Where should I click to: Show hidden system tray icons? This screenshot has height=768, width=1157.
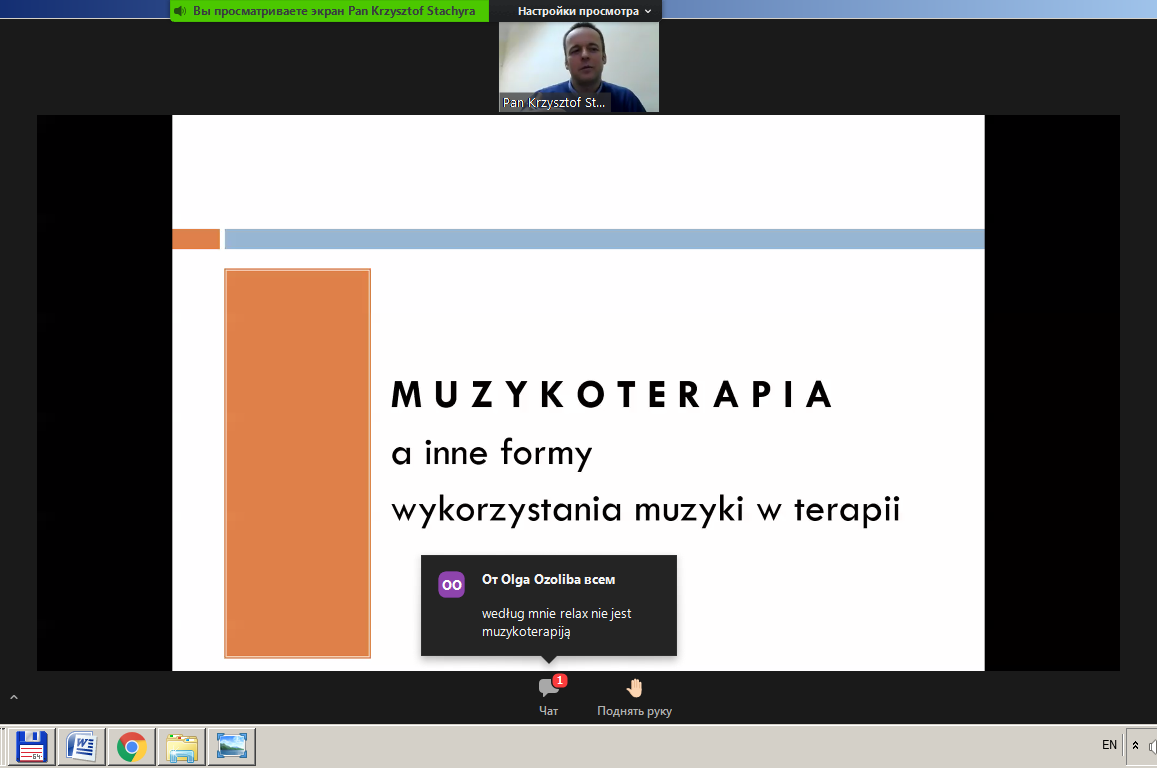coord(1135,746)
